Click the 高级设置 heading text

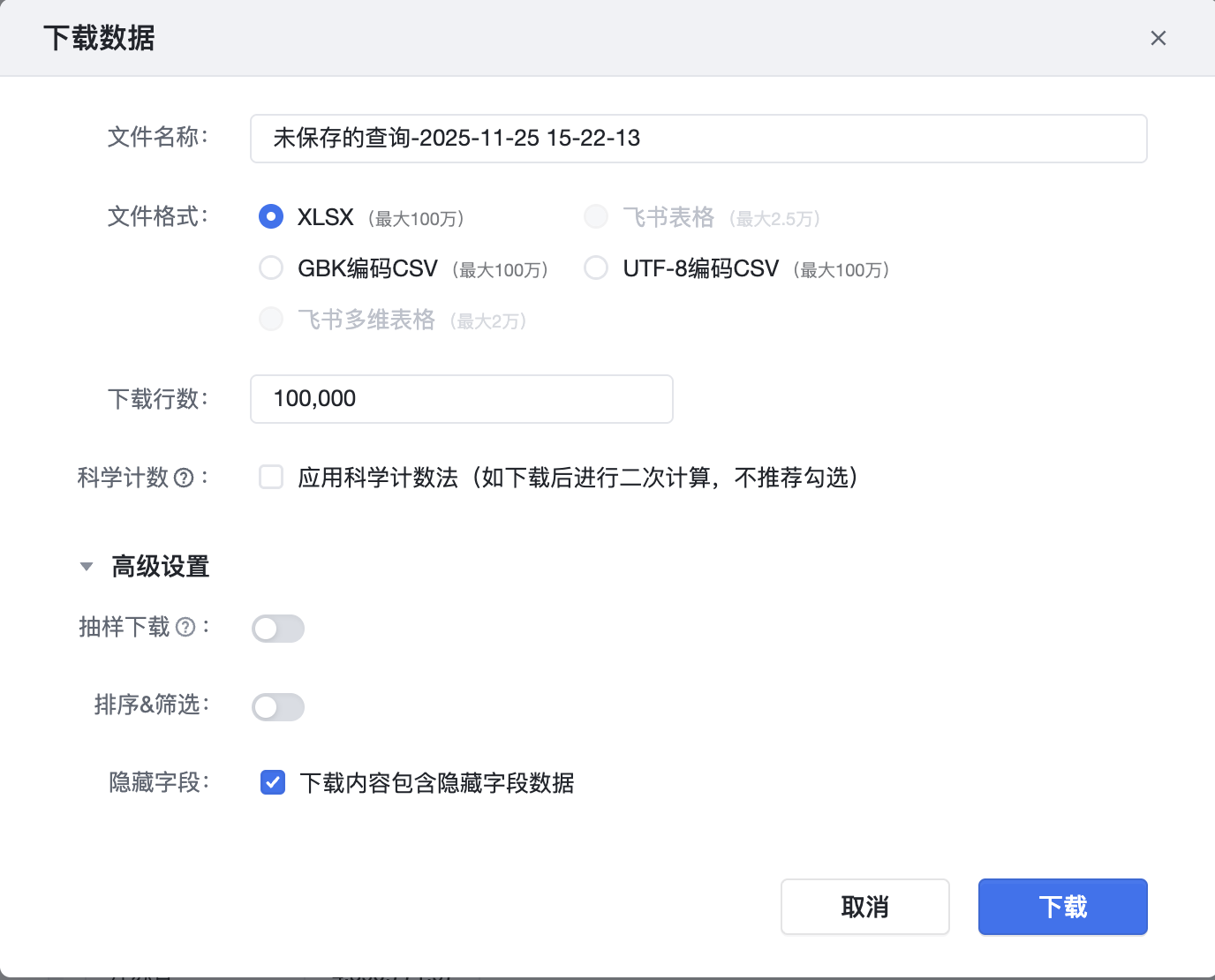click(x=161, y=567)
